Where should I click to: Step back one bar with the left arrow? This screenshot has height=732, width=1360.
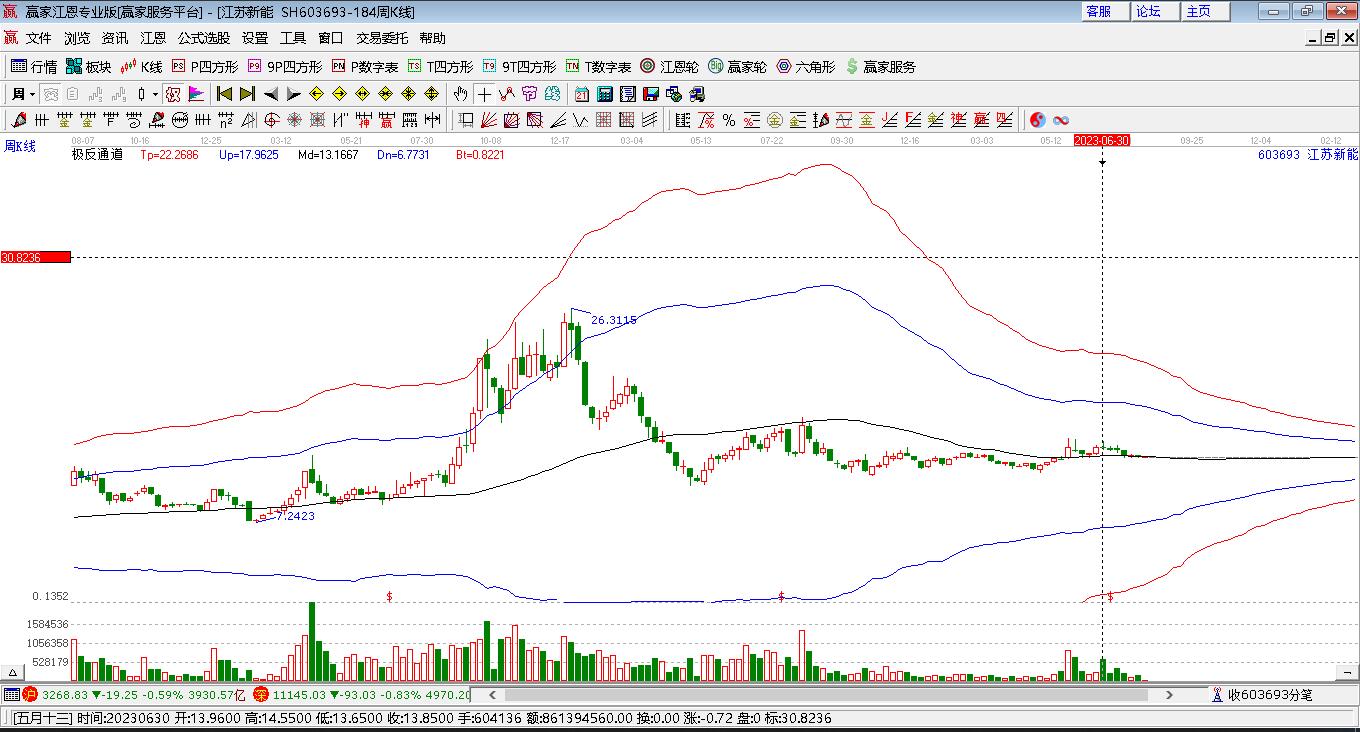270,94
